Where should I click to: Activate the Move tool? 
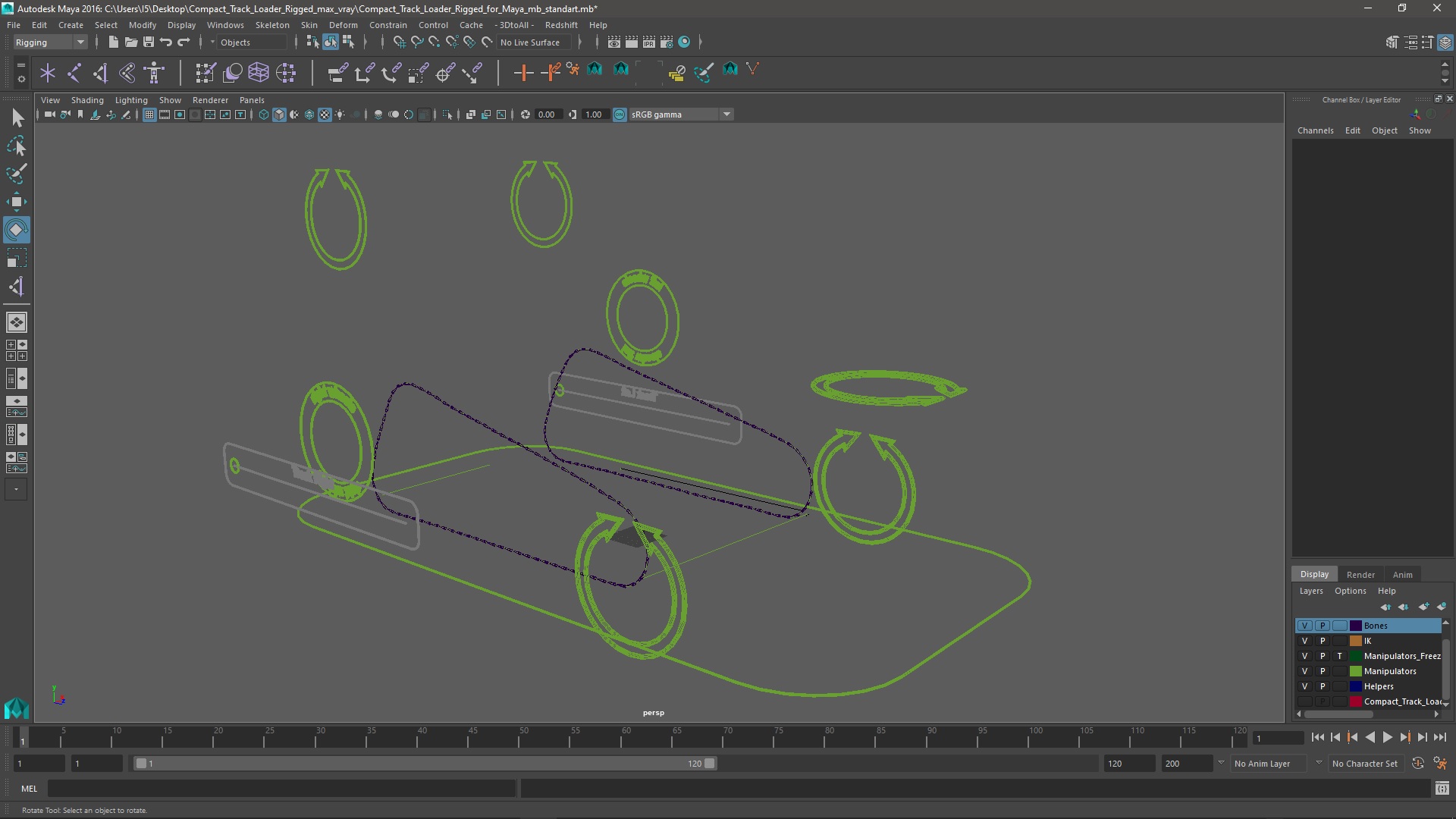click(17, 202)
